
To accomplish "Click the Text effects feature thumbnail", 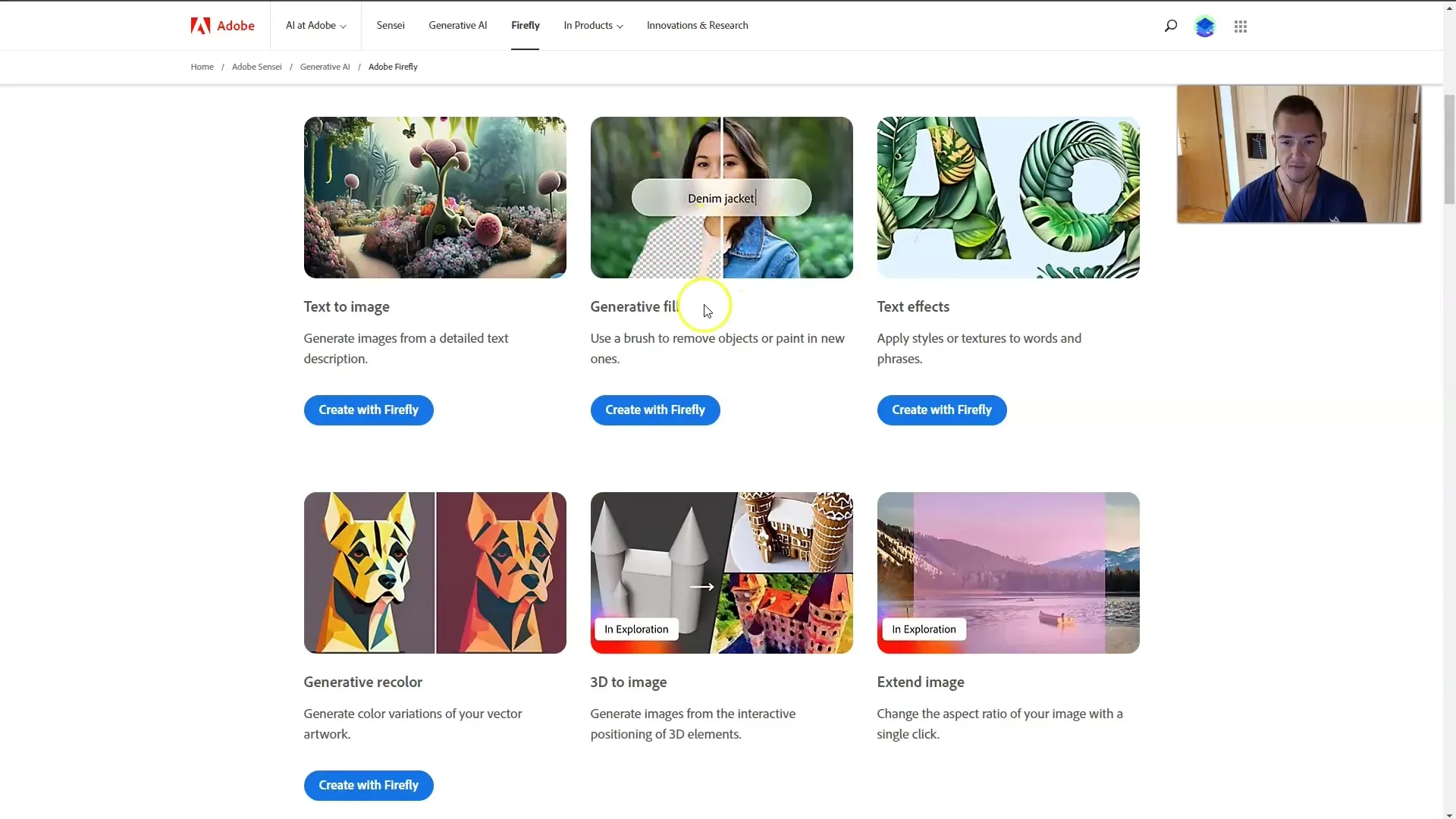I will [x=1008, y=197].
